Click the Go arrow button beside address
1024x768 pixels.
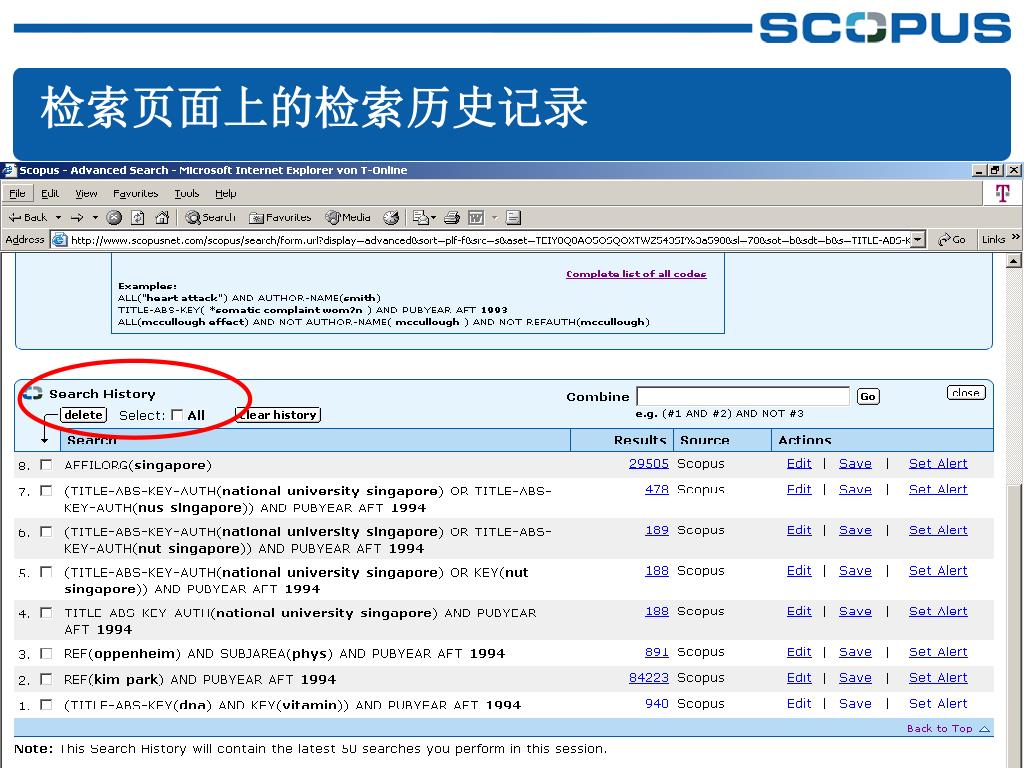952,240
